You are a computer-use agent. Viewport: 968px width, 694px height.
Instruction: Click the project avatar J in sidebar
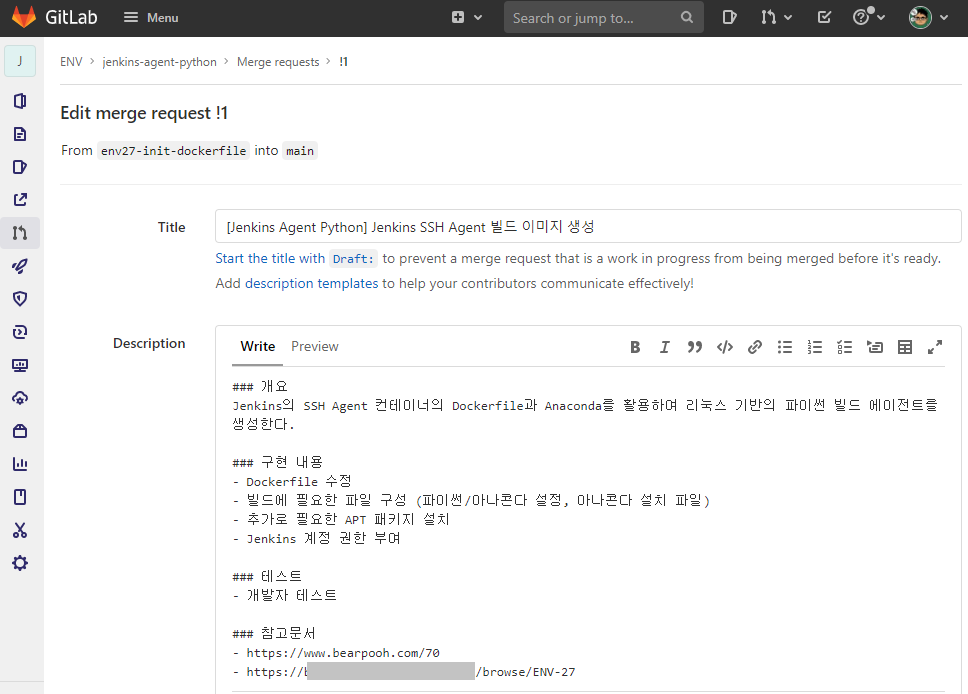(x=20, y=61)
